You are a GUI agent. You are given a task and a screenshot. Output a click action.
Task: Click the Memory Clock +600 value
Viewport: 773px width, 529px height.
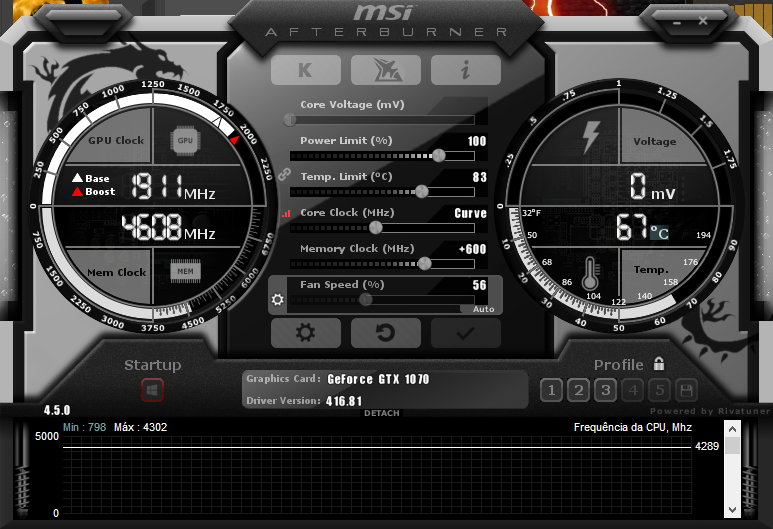473,249
